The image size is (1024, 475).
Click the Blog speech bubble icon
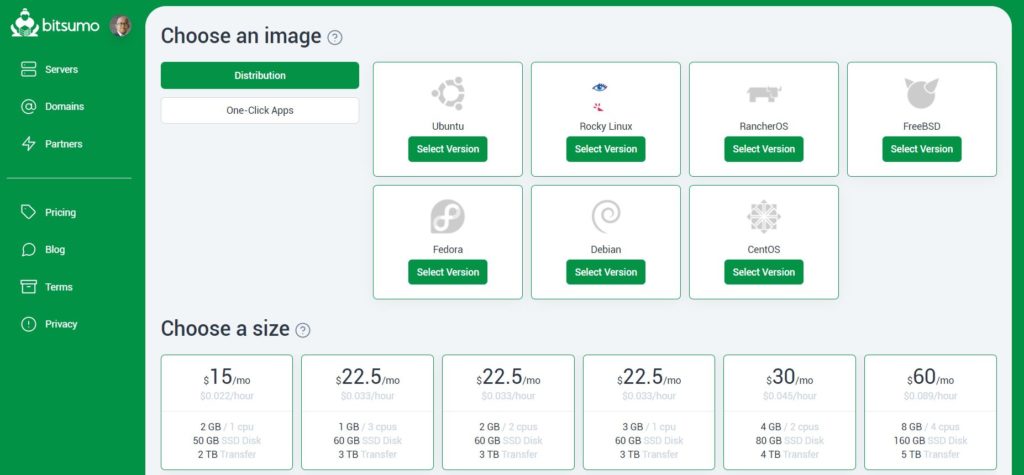(x=29, y=250)
